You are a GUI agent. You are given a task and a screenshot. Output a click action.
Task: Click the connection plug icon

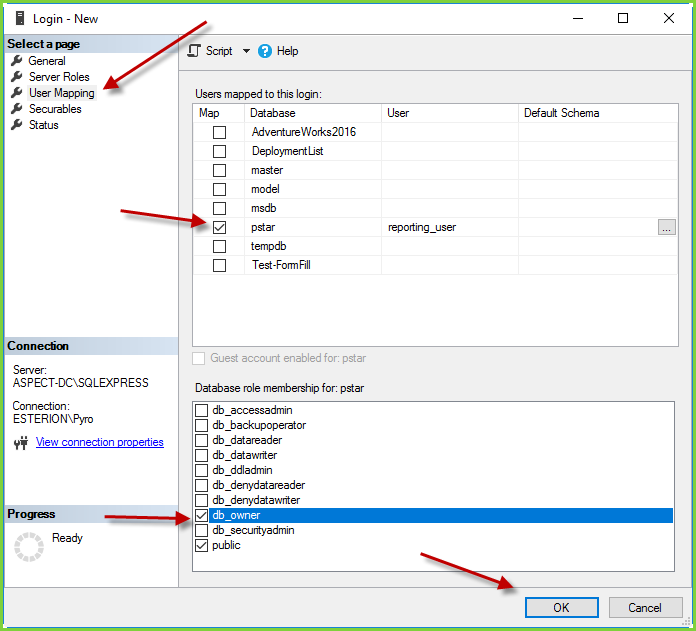coord(21,442)
